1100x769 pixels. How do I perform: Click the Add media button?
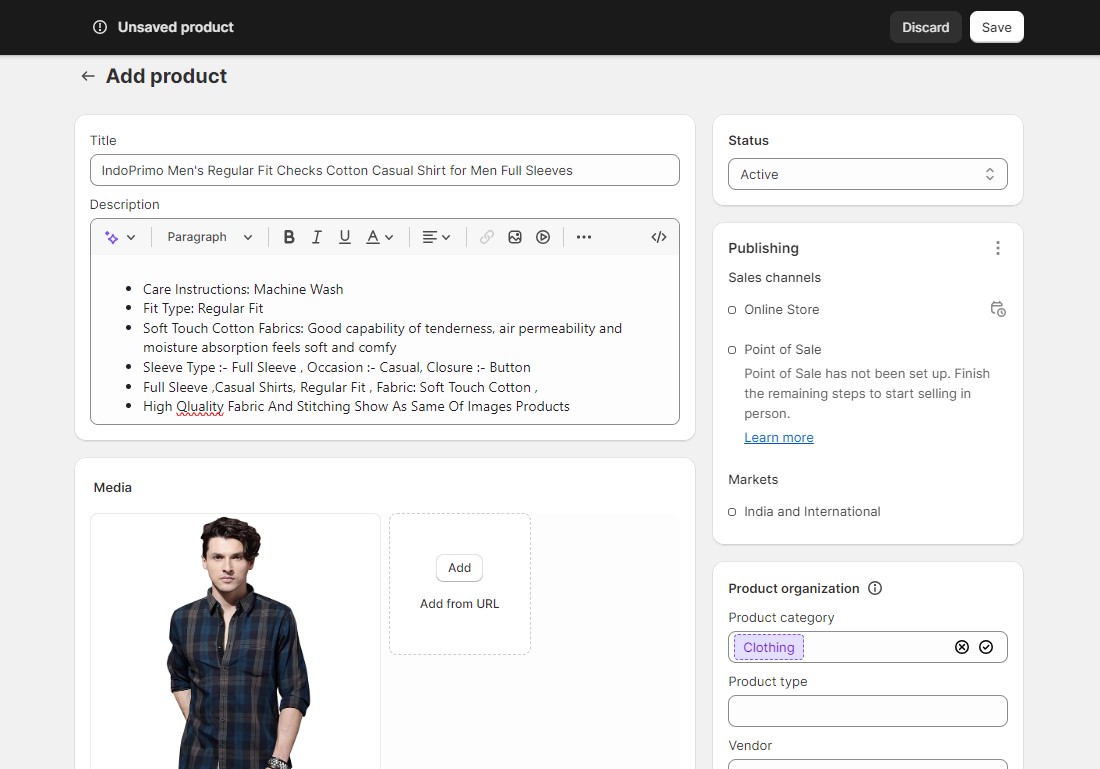click(460, 568)
